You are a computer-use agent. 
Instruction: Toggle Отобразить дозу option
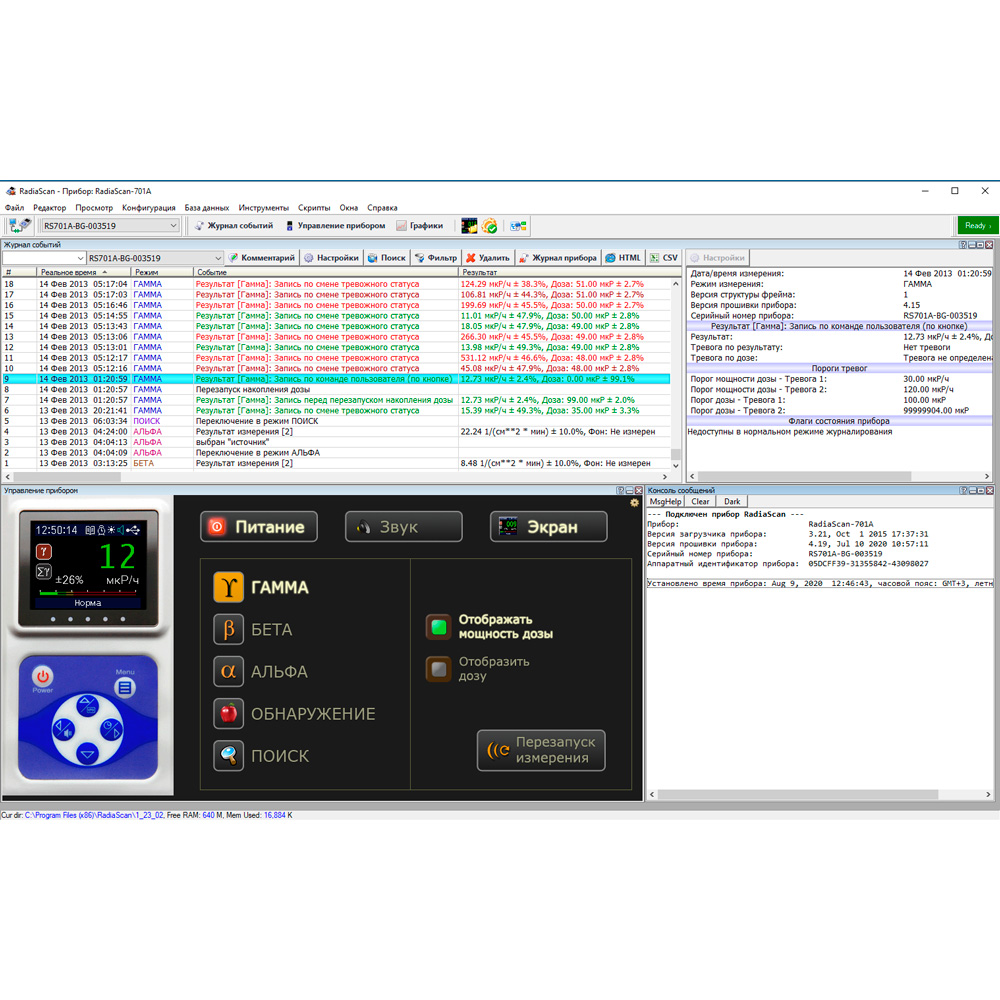click(x=438, y=669)
